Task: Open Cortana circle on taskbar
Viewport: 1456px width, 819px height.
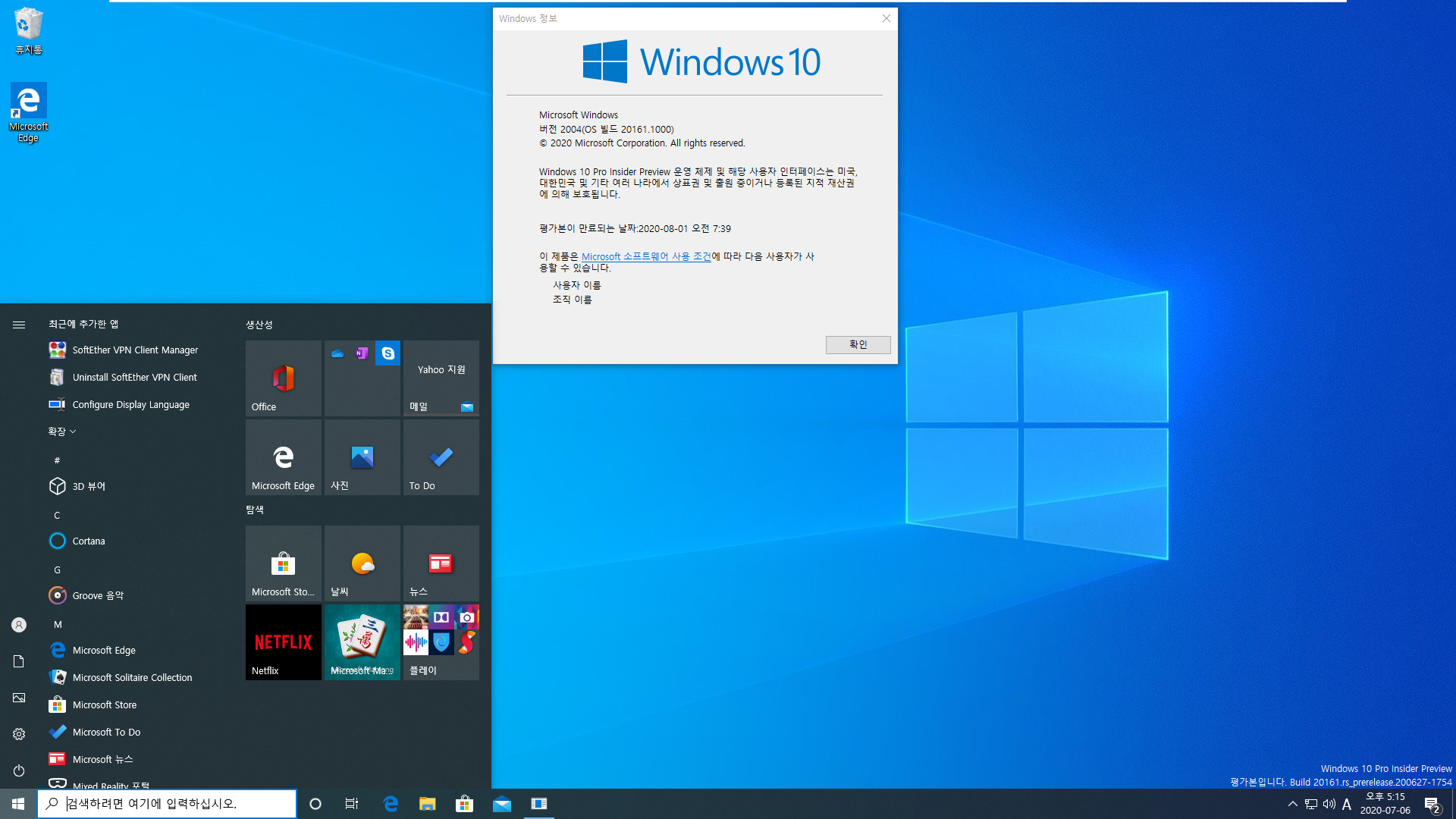Action: (x=315, y=804)
